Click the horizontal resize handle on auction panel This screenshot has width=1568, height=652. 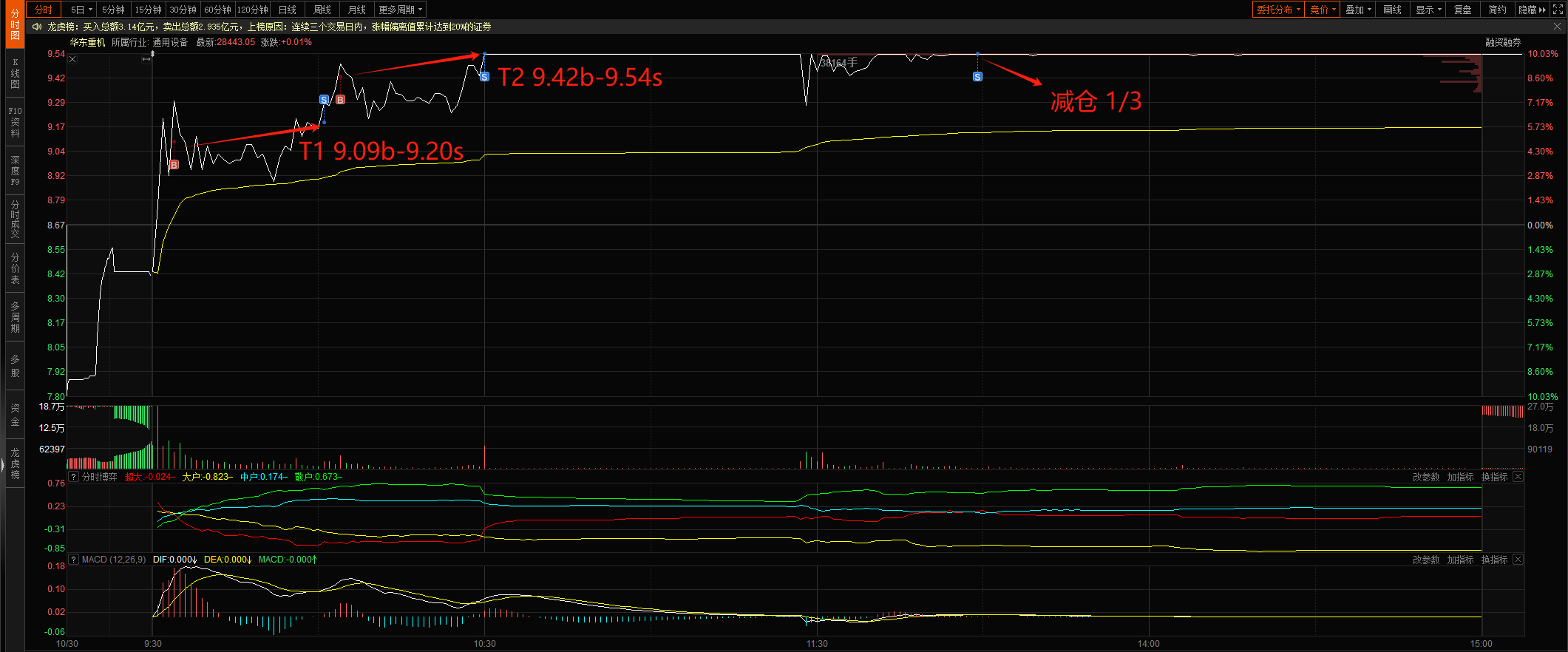(x=146, y=59)
